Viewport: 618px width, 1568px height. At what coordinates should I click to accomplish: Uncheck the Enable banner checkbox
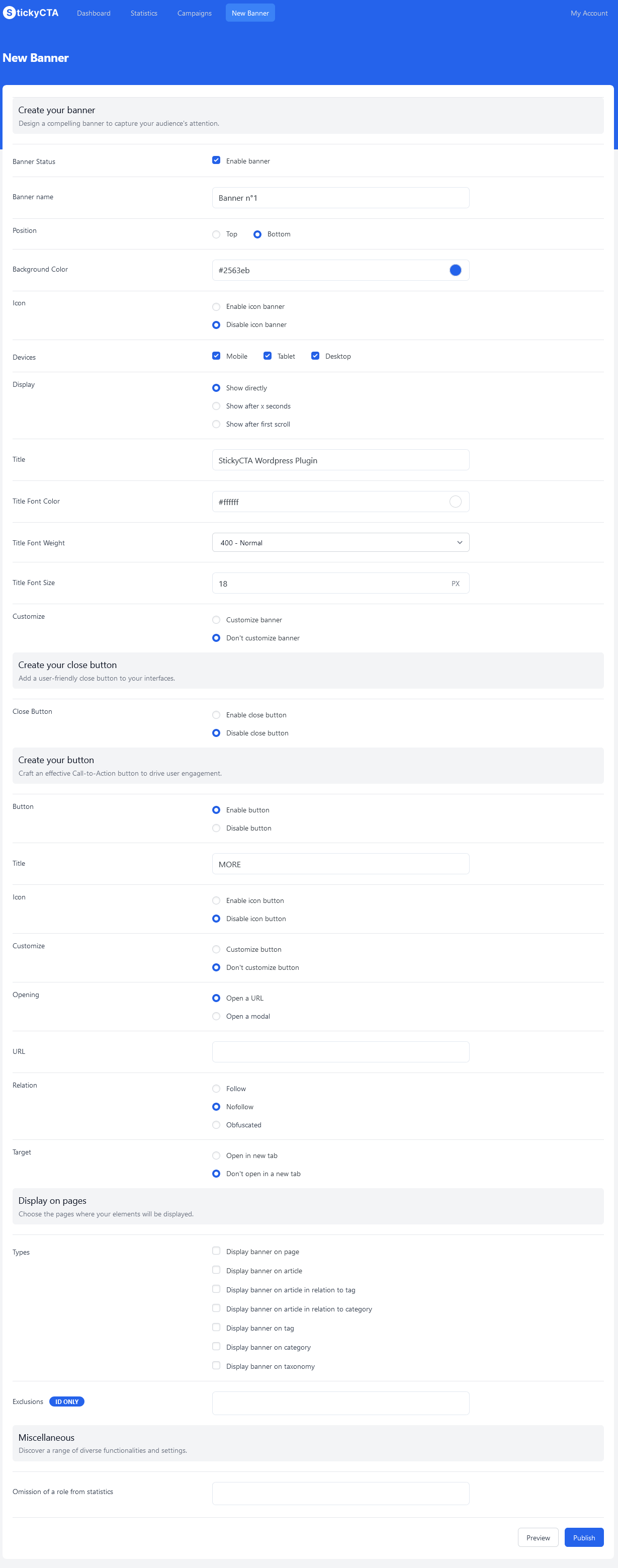[216, 160]
